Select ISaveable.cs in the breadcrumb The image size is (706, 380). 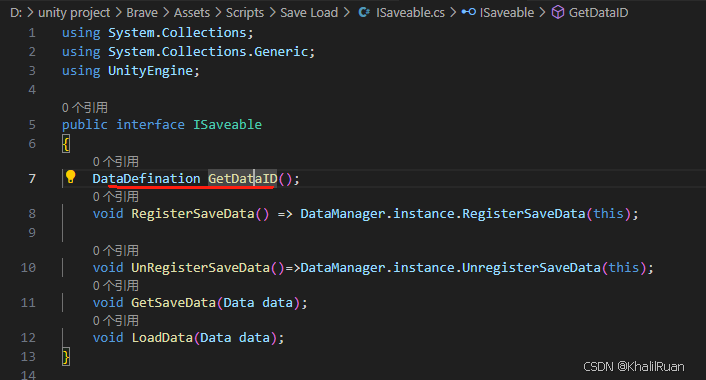(x=410, y=13)
